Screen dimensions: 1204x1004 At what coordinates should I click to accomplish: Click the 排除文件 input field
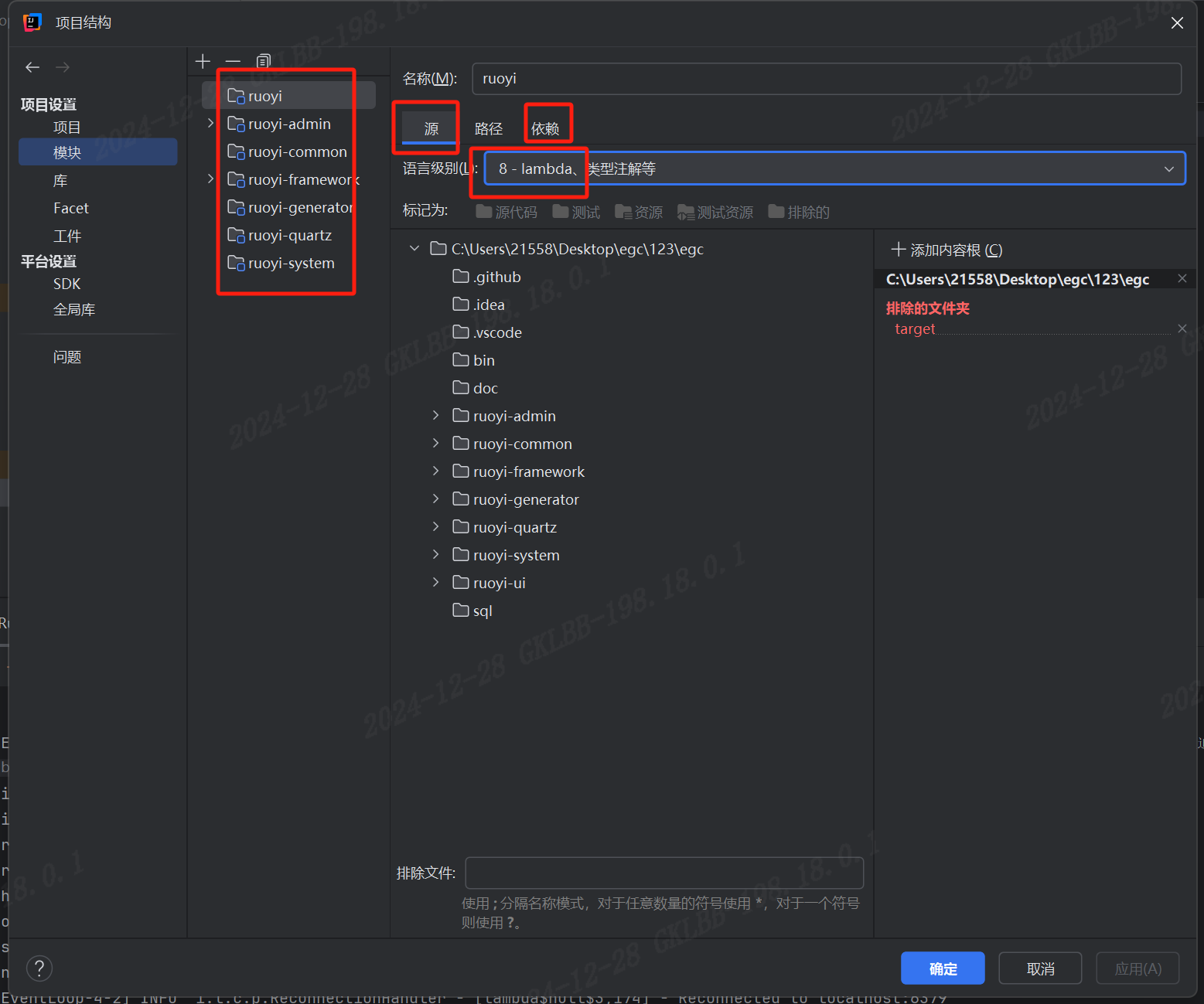coord(664,873)
